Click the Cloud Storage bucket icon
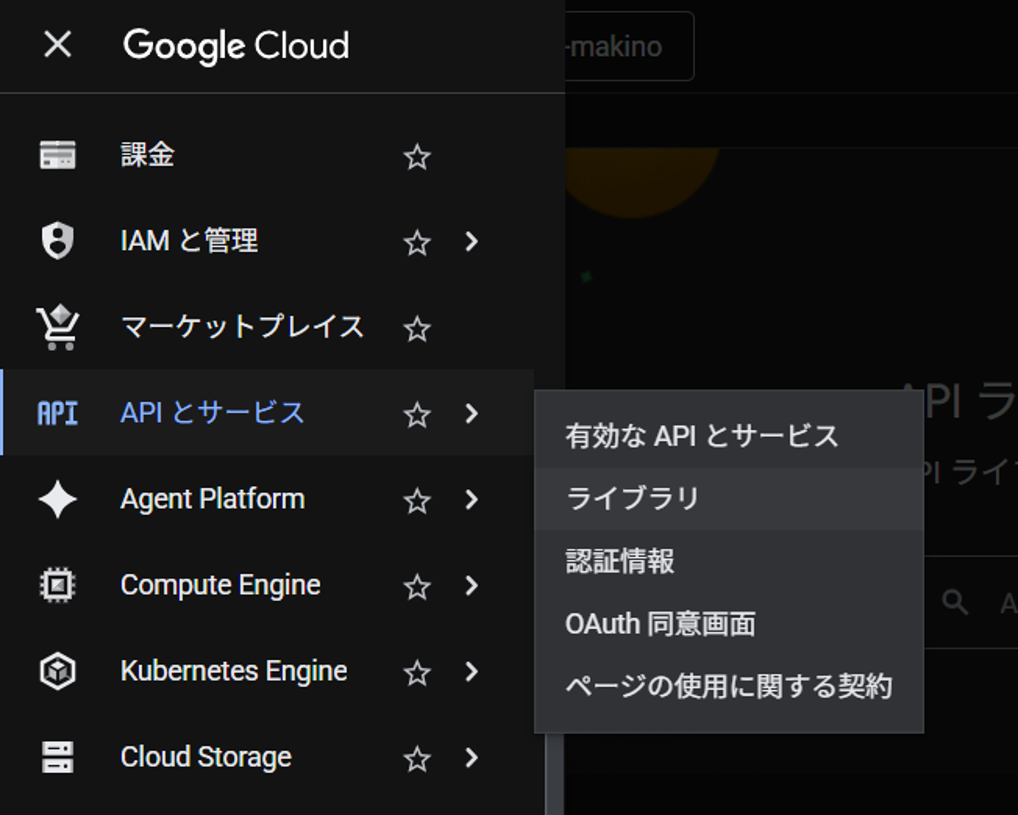This screenshot has width=1018, height=815. [x=58, y=758]
